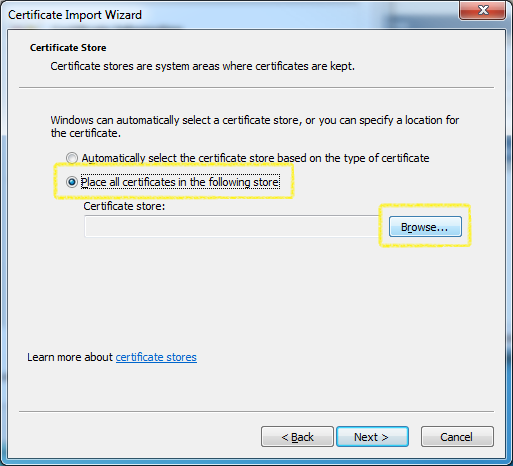The width and height of the screenshot is (513, 466).
Task: Click the 'Place all certificates in the following store' label
Action: tap(180, 182)
